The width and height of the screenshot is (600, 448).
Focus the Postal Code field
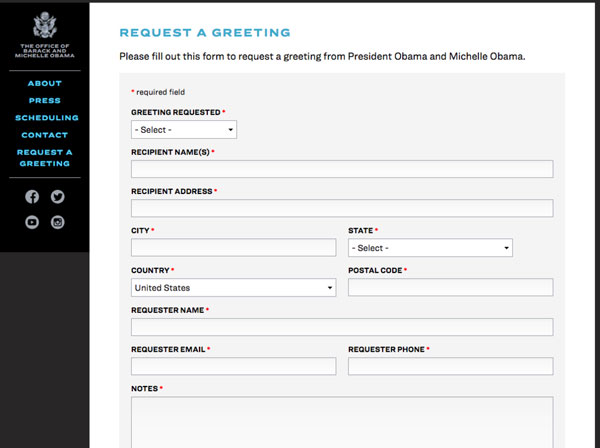pyautogui.click(x=450, y=288)
